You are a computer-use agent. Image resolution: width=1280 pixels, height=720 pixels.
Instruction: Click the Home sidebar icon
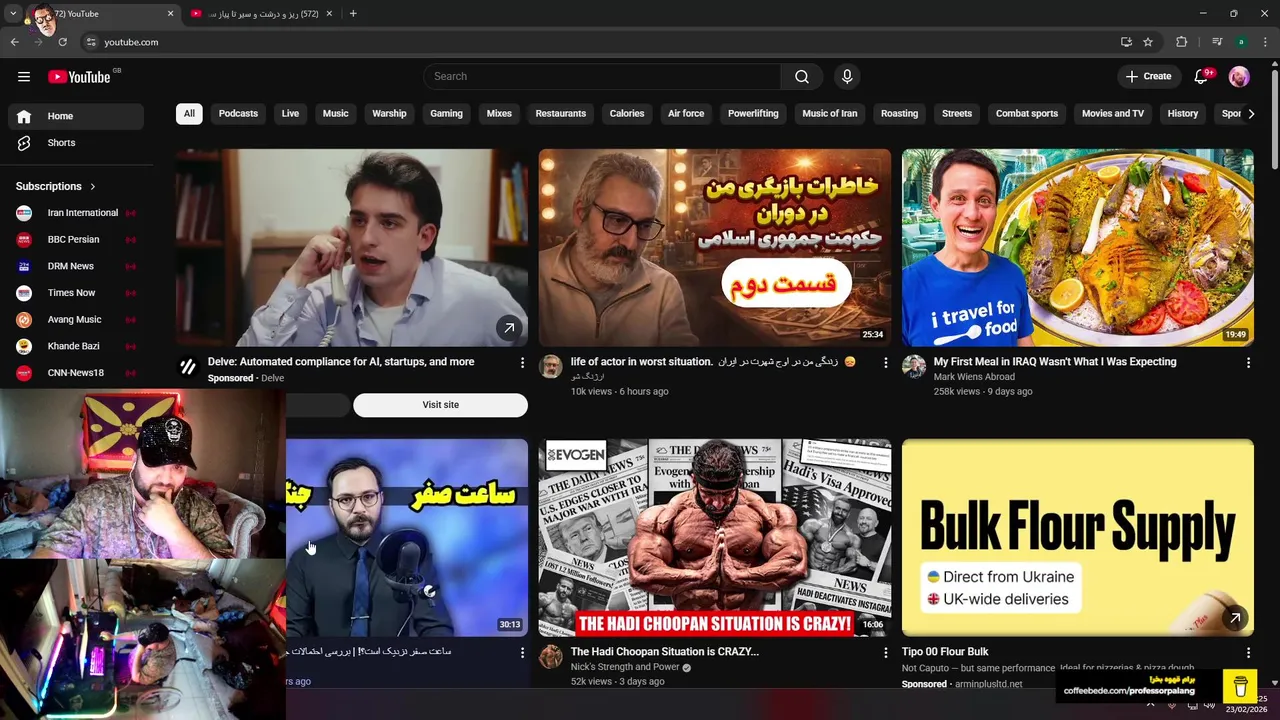tap(24, 116)
